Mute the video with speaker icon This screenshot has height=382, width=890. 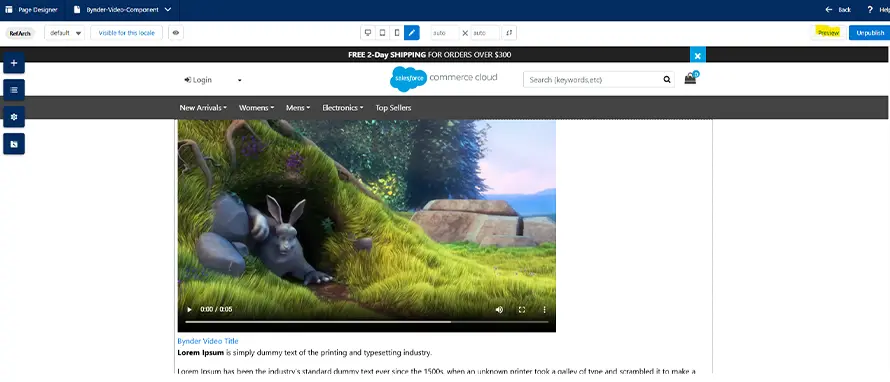pyautogui.click(x=499, y=310)
